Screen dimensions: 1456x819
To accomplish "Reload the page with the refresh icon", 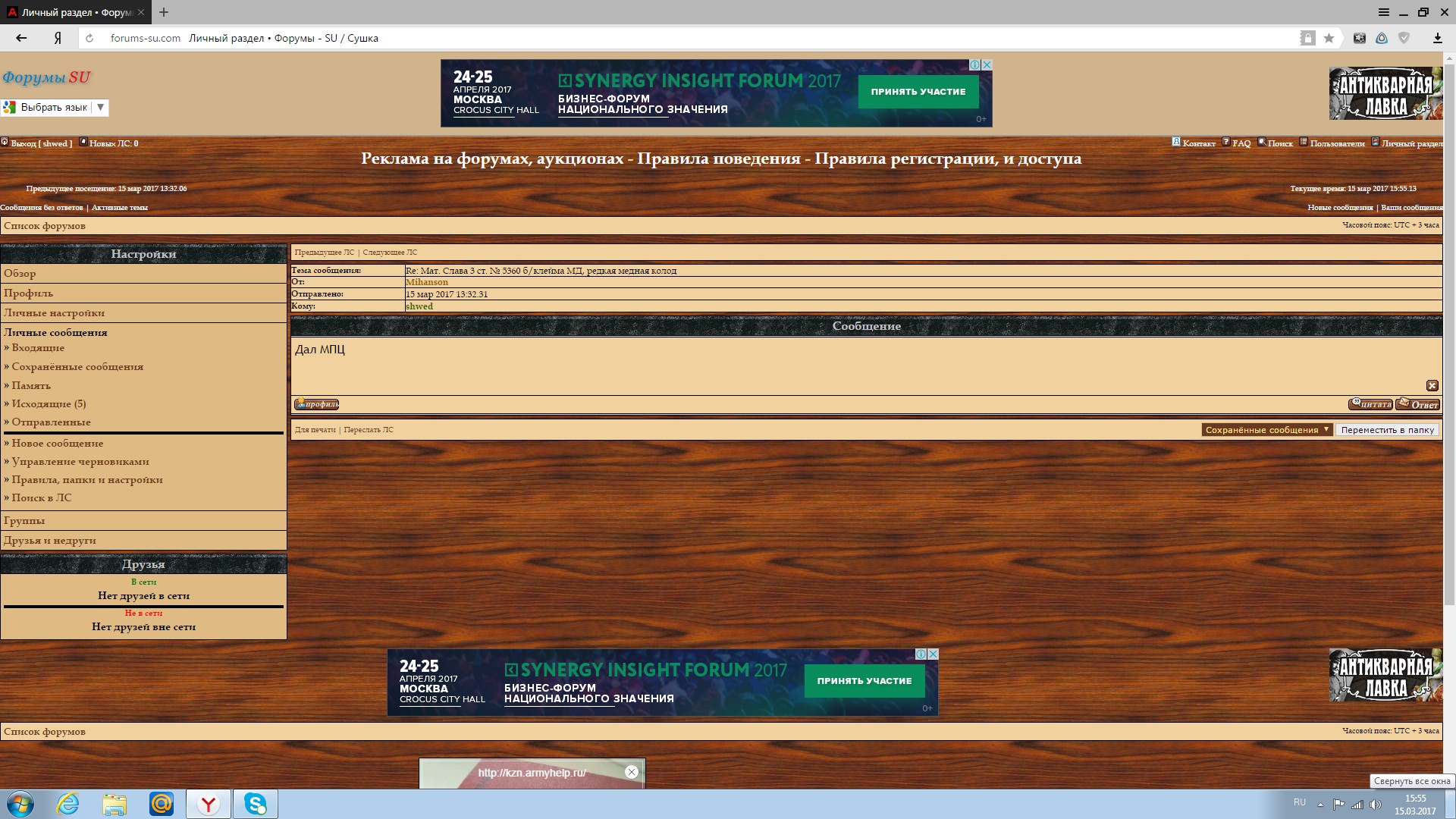I will point(89,38).
